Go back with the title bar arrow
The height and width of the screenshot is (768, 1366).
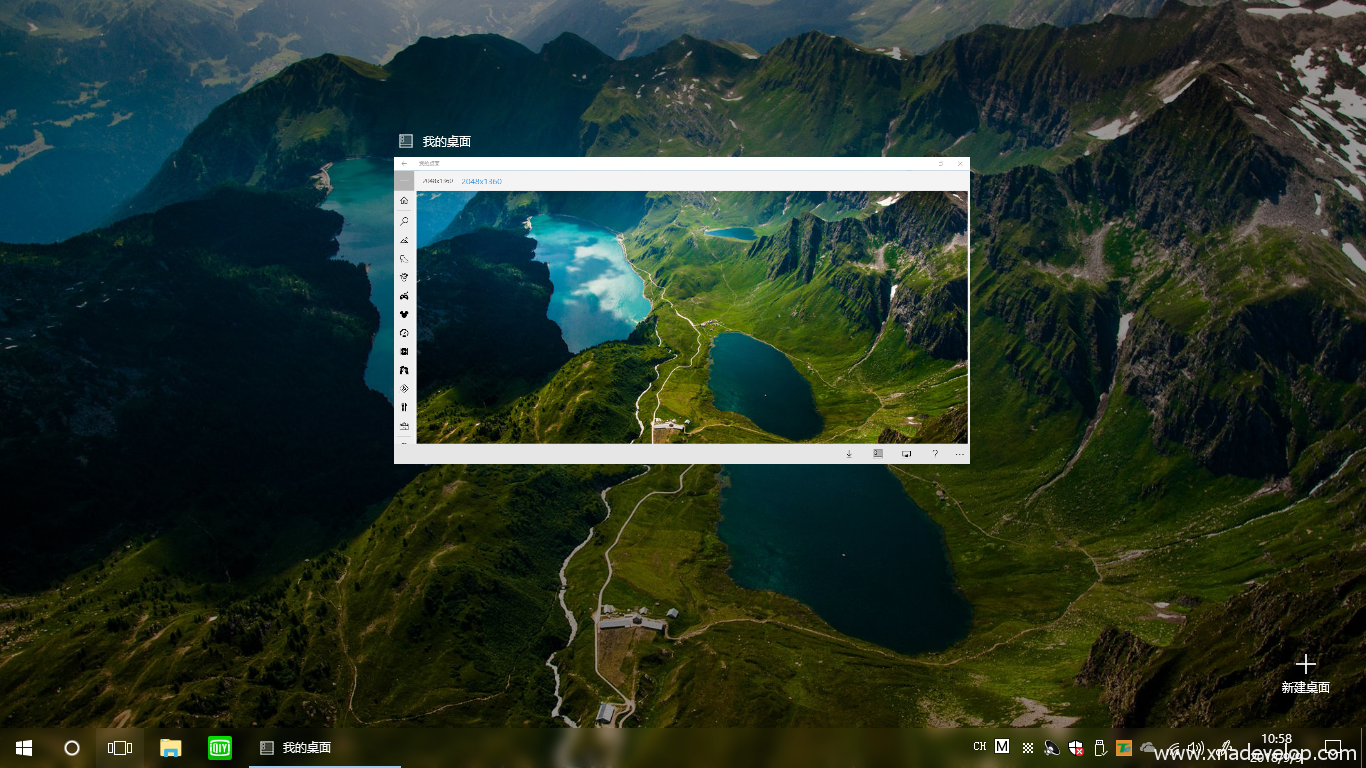pyautogui.click(x=404, y=163)
